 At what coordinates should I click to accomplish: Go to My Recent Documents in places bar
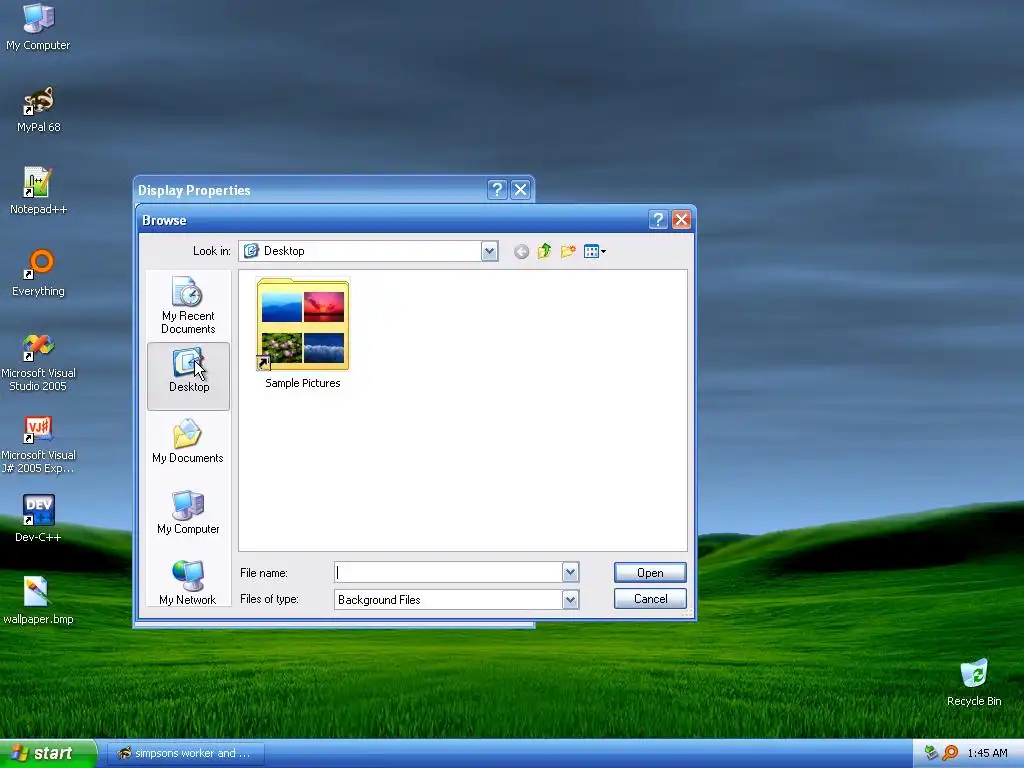[188, 306]
